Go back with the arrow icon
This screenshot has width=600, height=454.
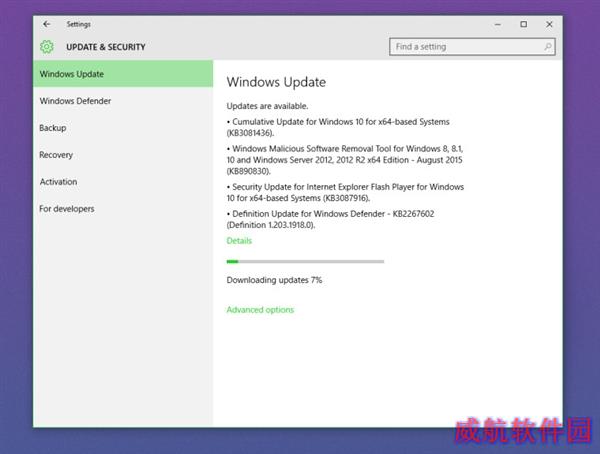coord(46,24)
